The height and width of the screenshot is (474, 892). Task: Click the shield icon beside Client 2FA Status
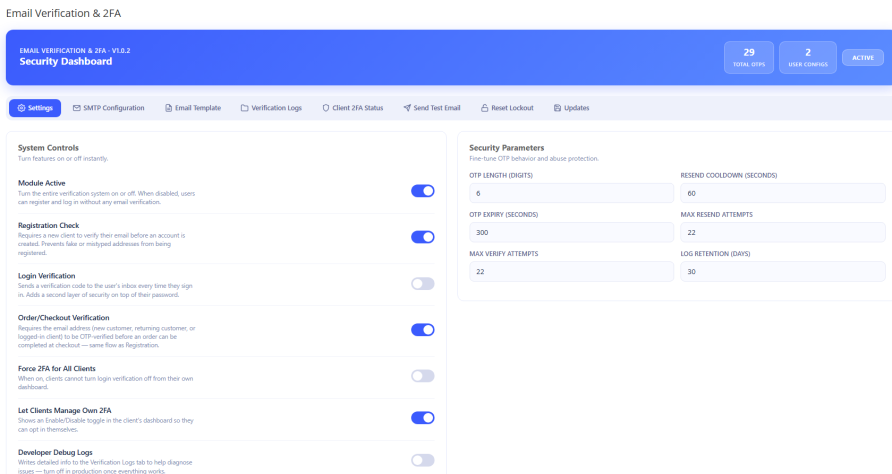point(326,108)
